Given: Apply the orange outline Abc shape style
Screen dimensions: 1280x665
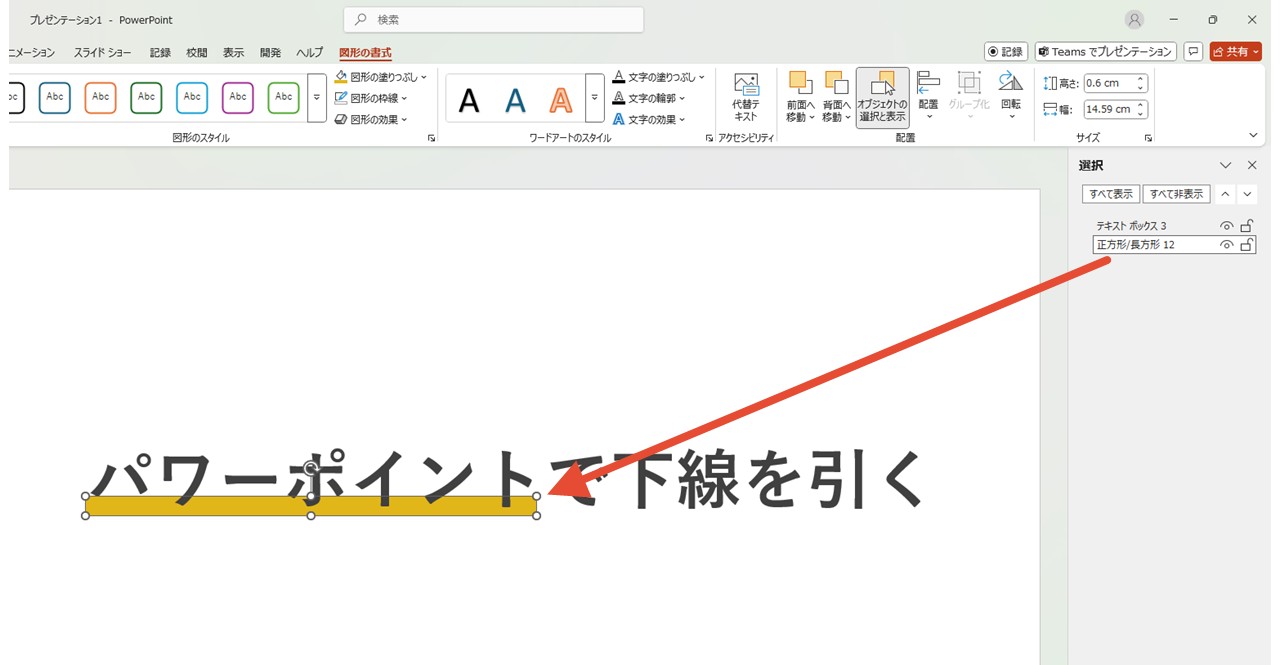Looking at the screenshot, I should [x=101, y=97].
